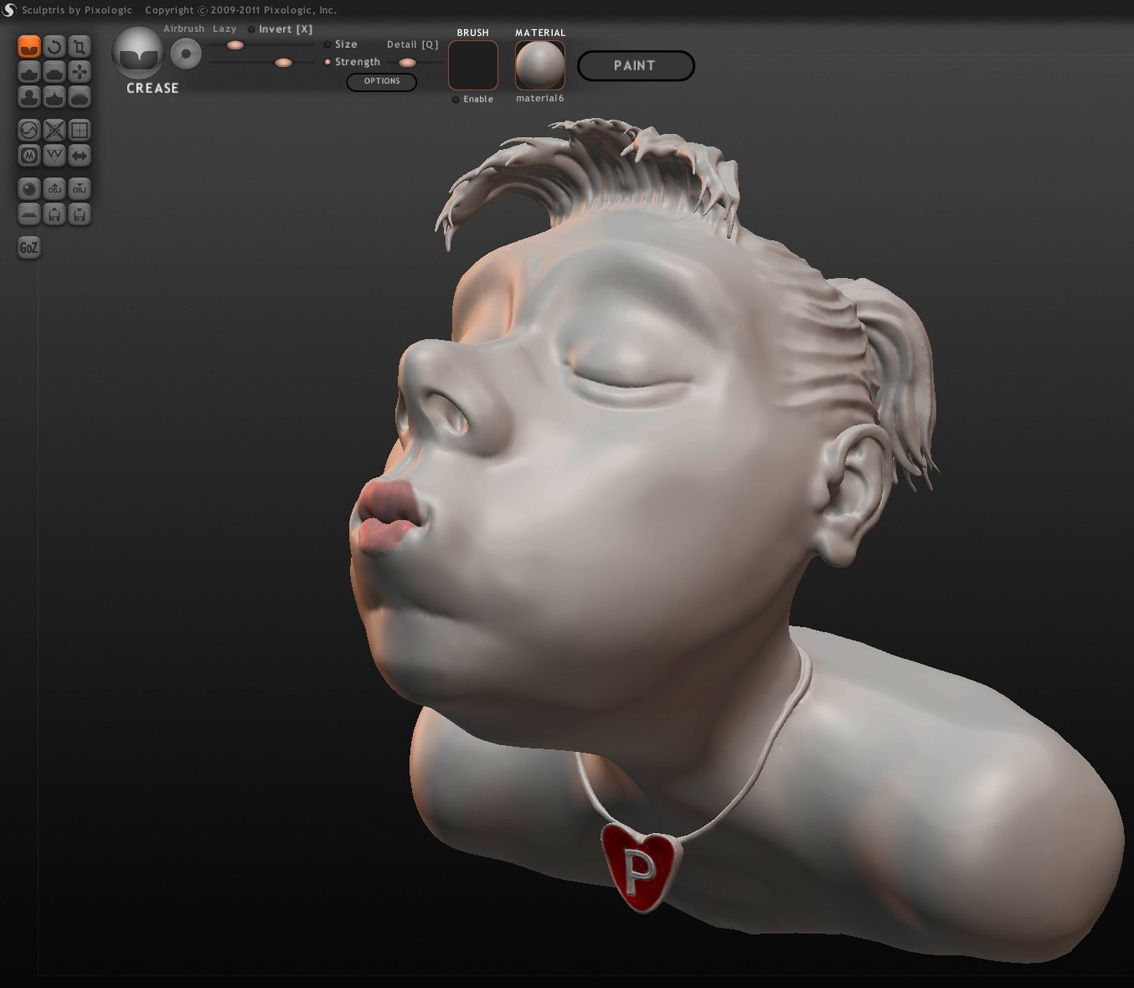1134x988 pixels.
Task: Toggle the Lazy brush option
Action: [x=224, y=29]
